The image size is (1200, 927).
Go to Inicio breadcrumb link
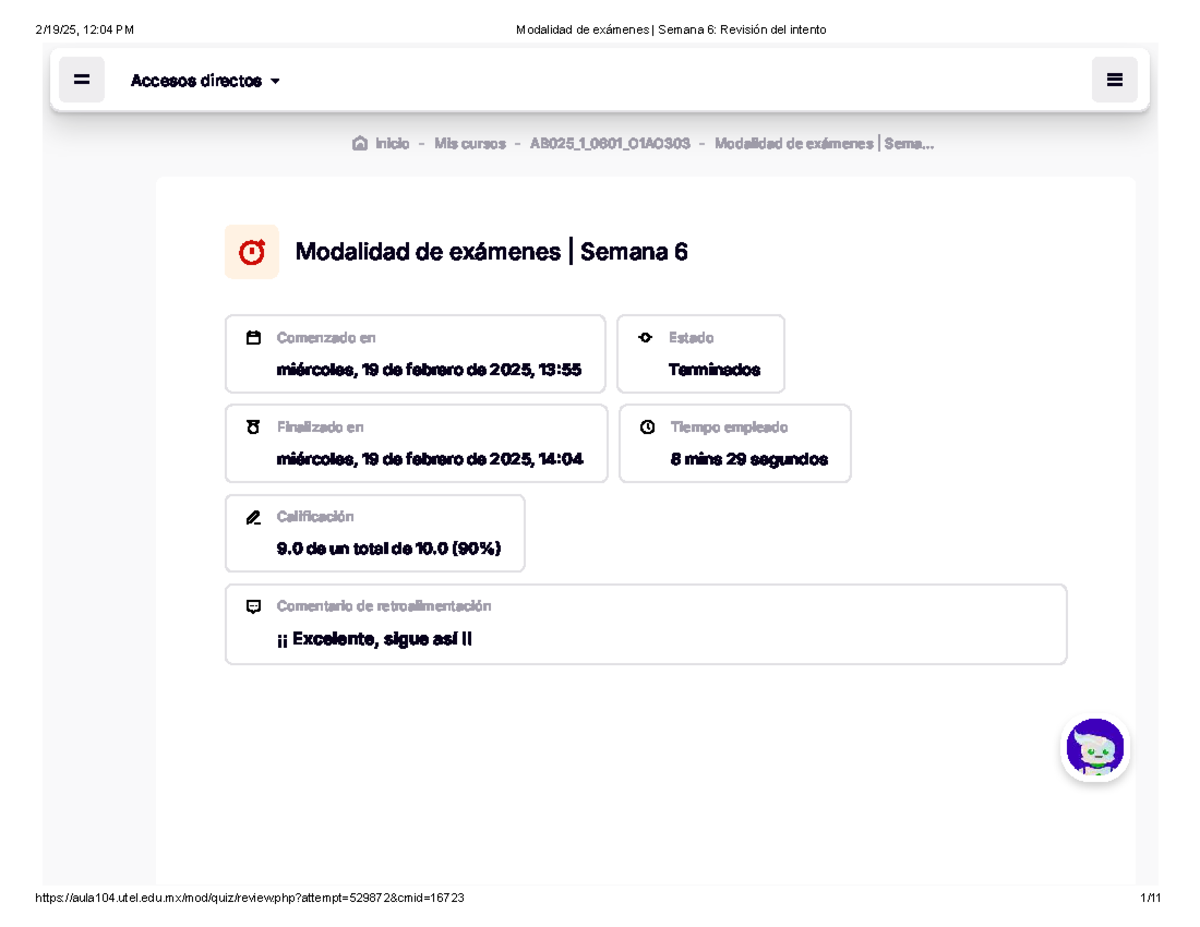(392, 144)
